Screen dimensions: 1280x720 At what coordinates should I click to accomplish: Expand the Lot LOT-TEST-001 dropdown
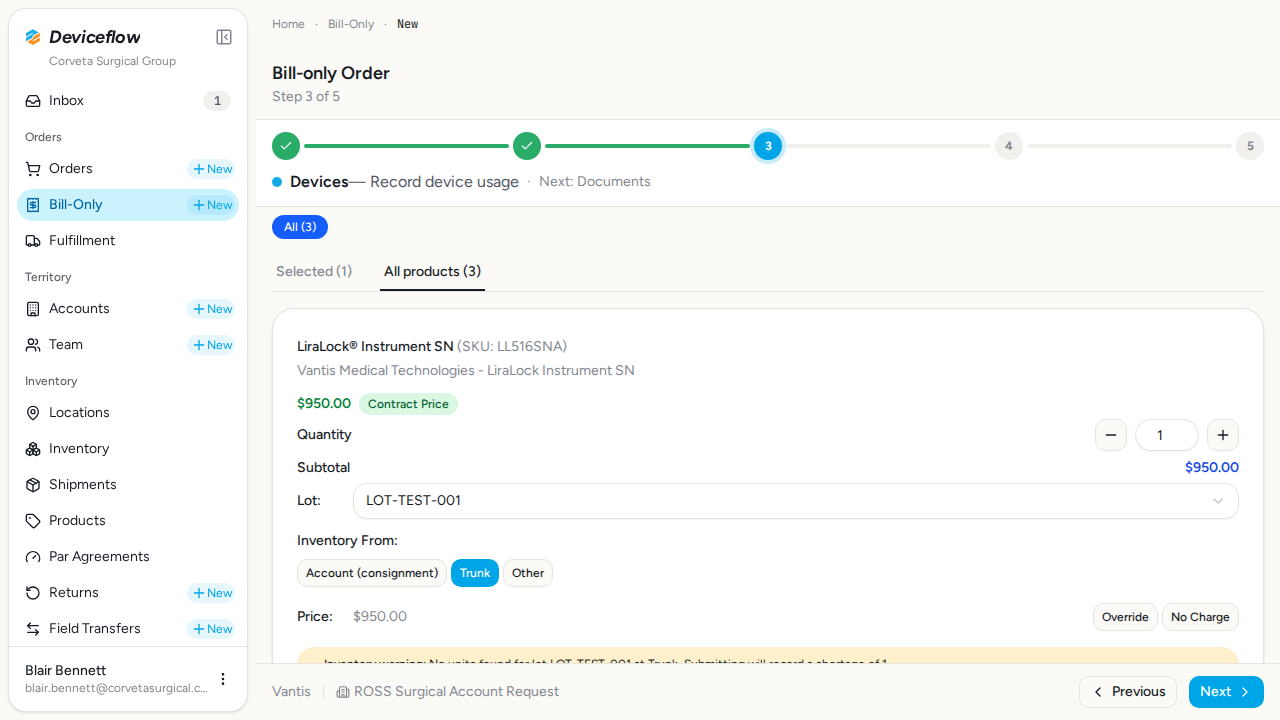(x=796, y=501)
